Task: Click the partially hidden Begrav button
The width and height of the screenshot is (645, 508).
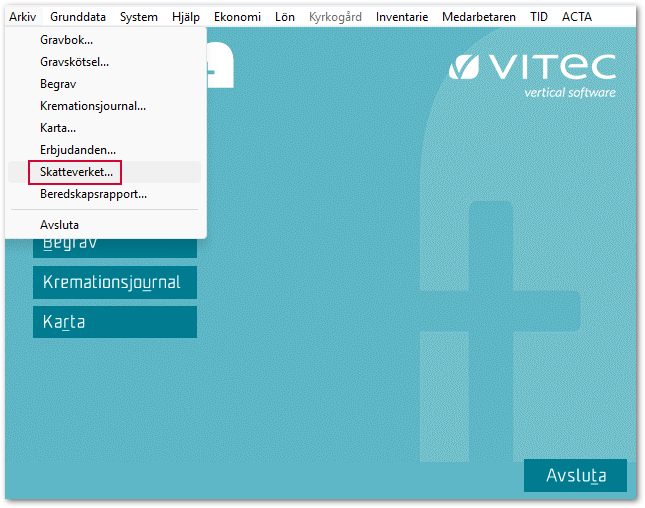Action: point(115,248)
